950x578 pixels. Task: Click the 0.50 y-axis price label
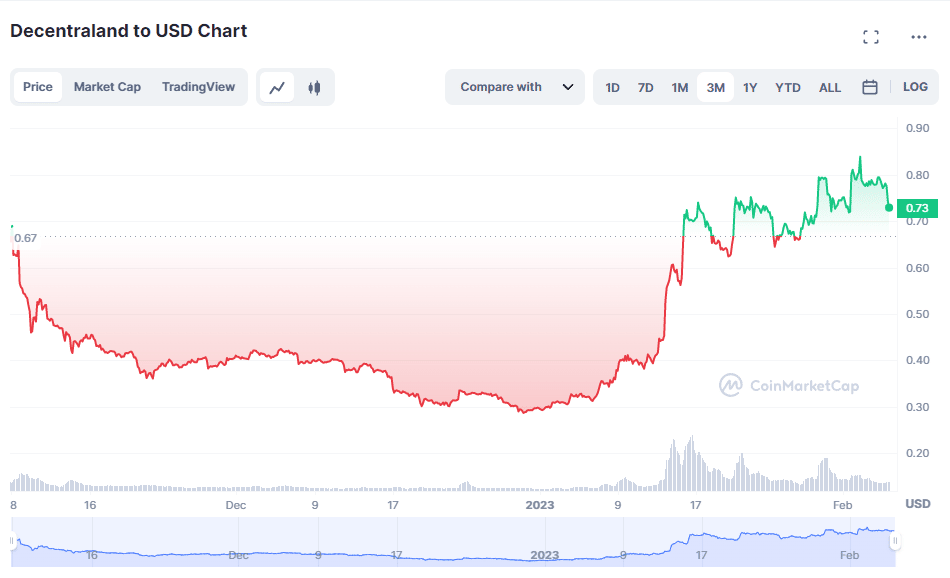click(917, 314)
